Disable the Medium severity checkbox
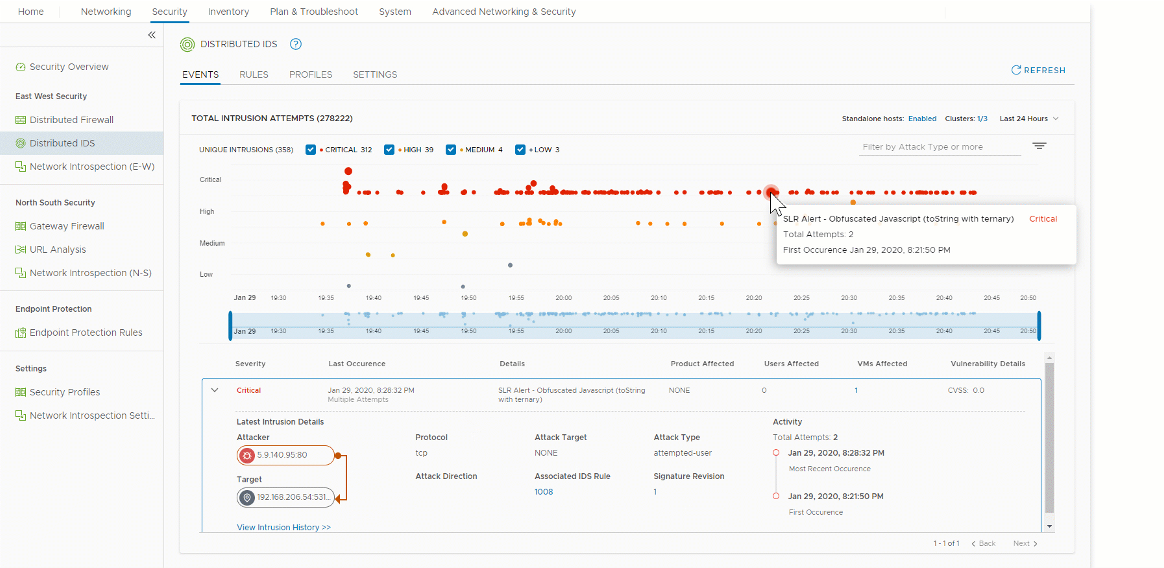This screenshot has width=1164, height=568. point(451,150)
